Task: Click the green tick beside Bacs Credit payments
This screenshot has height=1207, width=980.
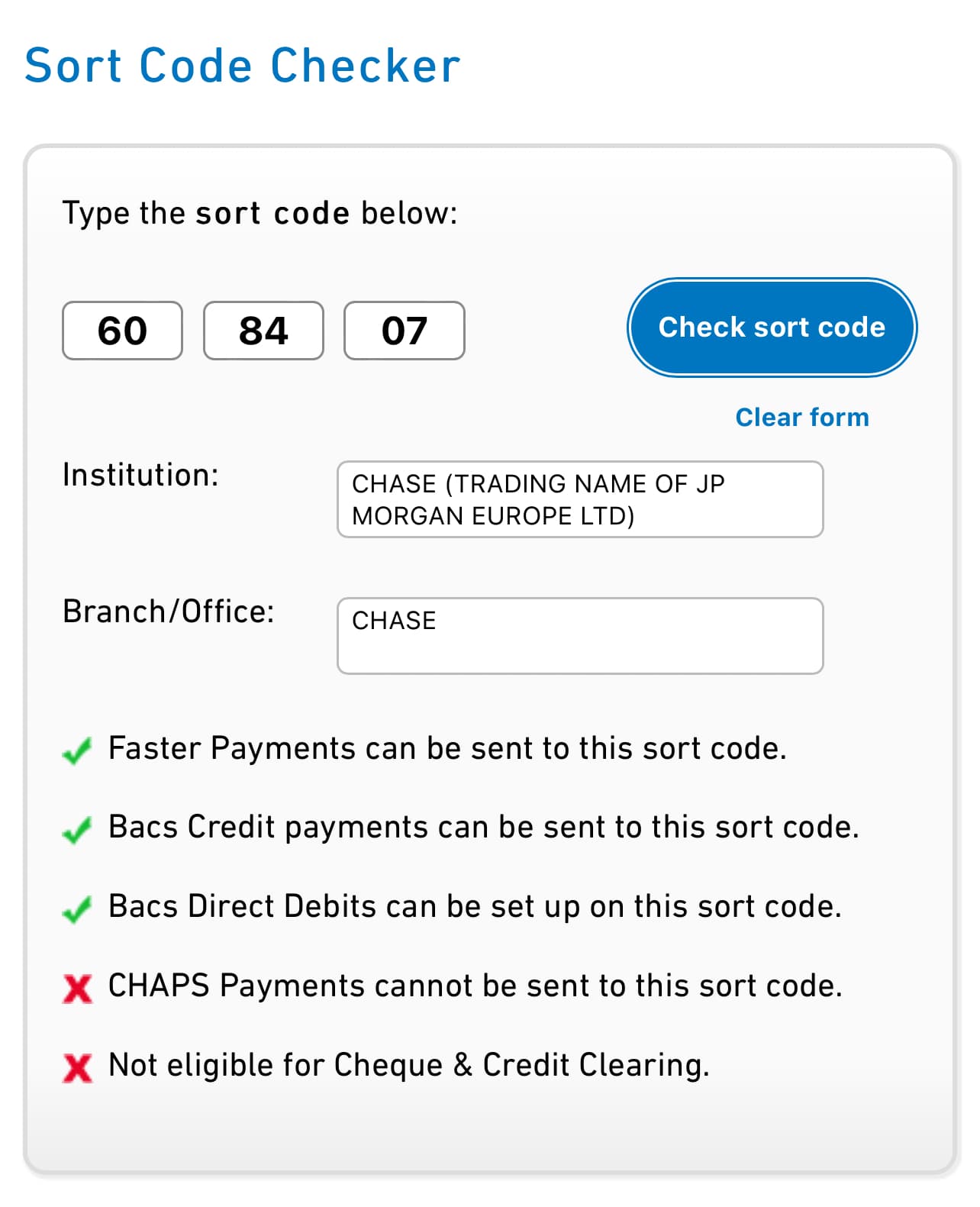Action: (x=77, y=830)
